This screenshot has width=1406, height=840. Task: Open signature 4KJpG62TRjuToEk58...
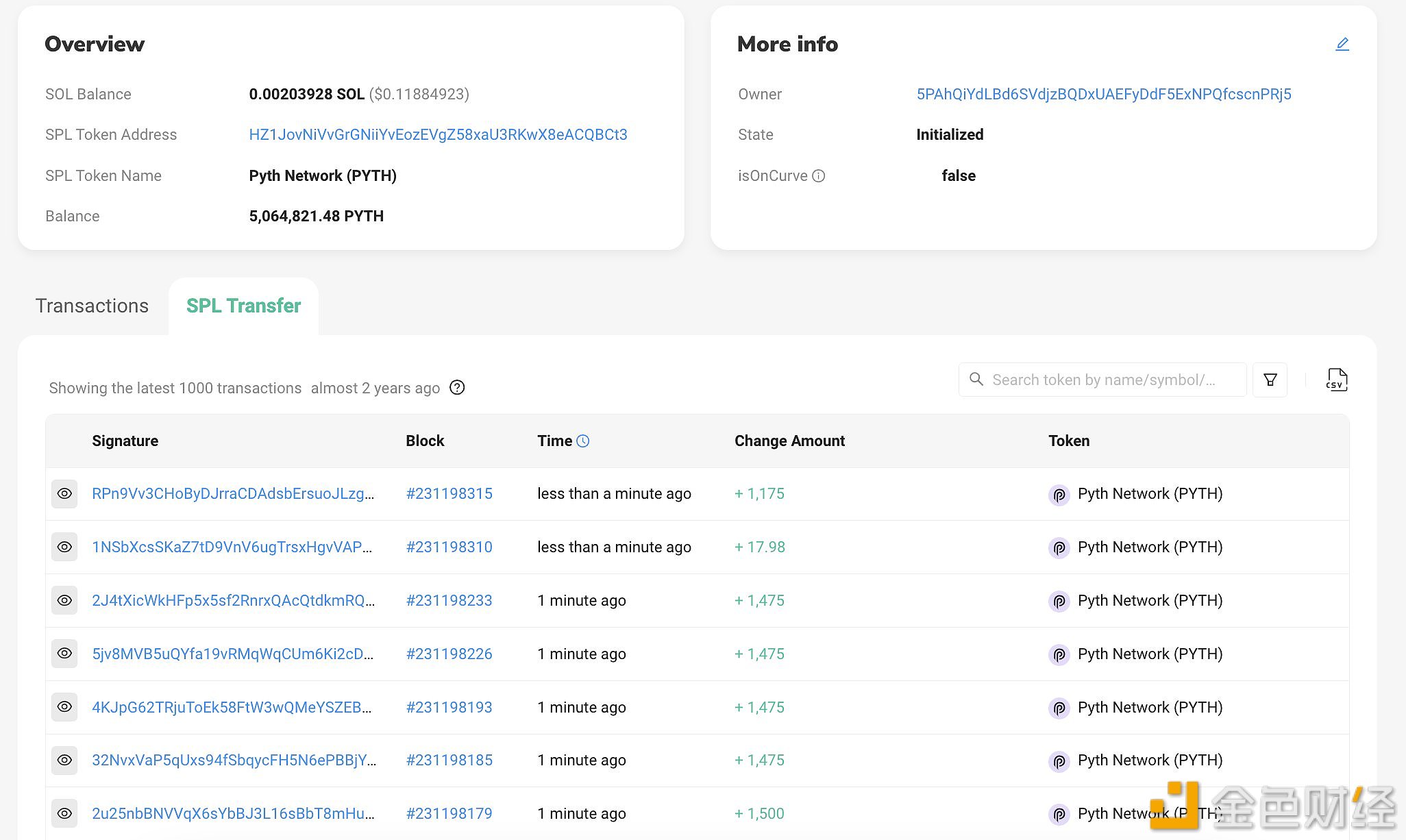(232, 708)
